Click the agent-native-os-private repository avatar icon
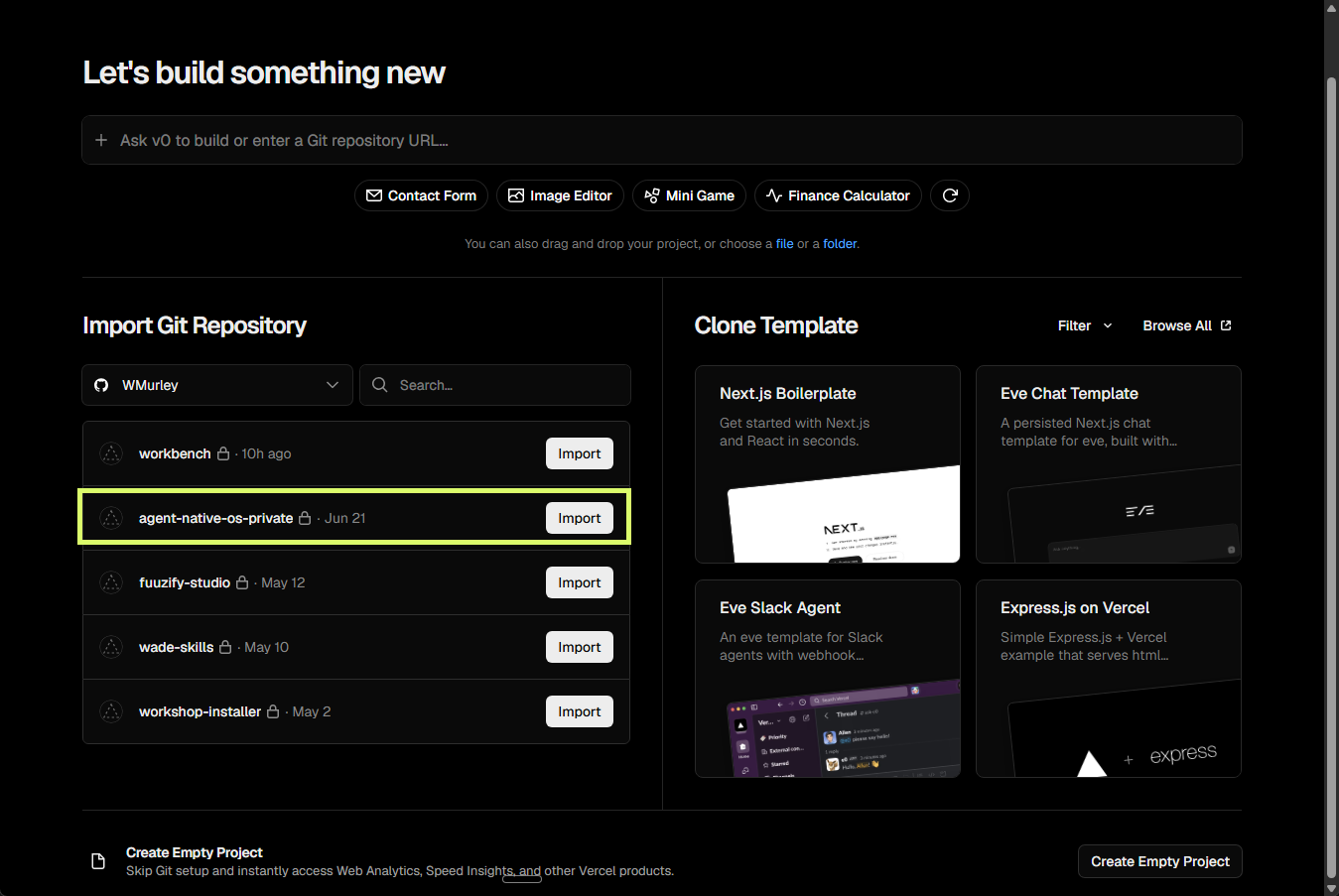1339x896 pixels. [x=111, y=518]
